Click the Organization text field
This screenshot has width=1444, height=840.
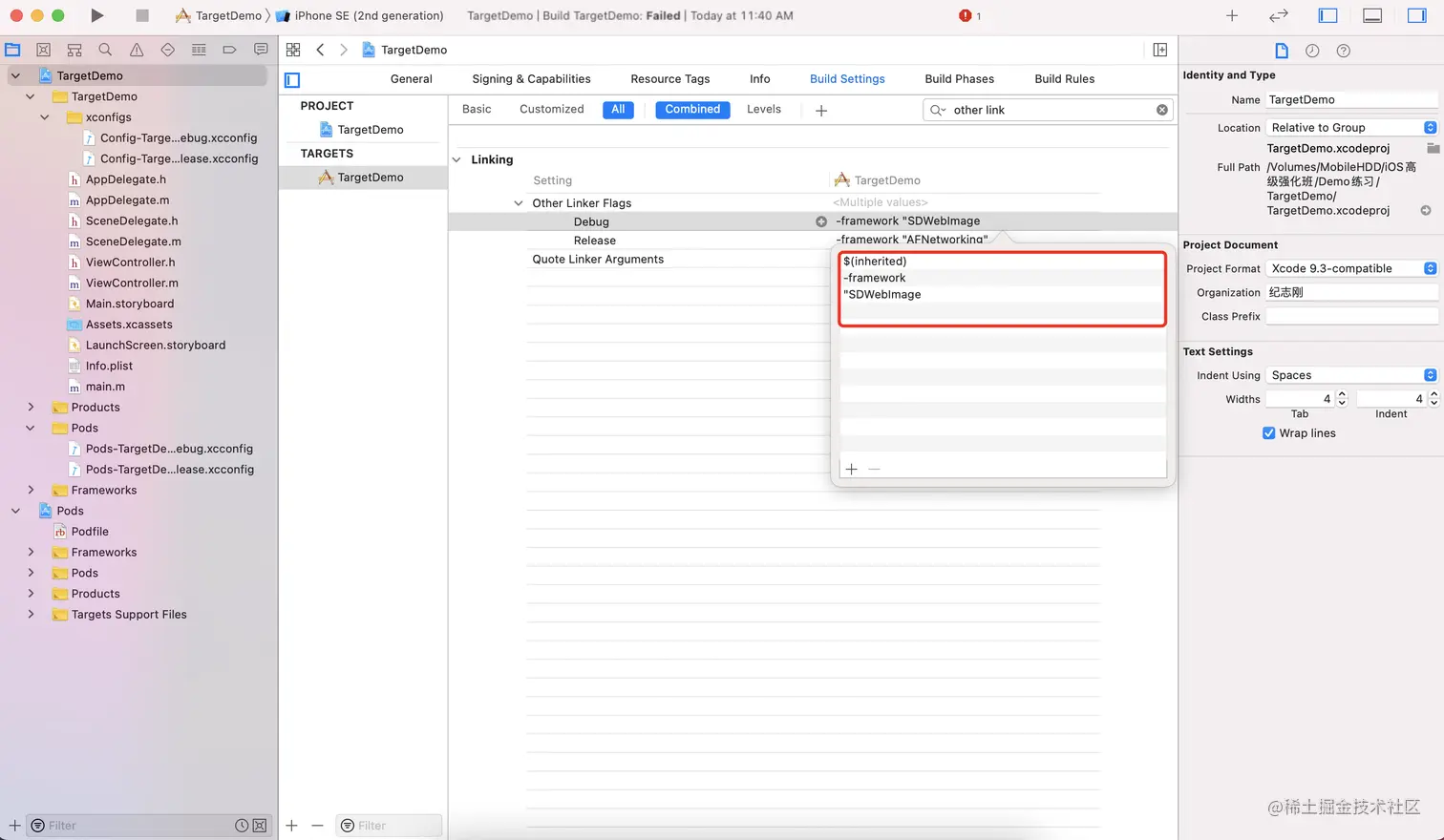pyautogui.click(x=1351, y=293)
